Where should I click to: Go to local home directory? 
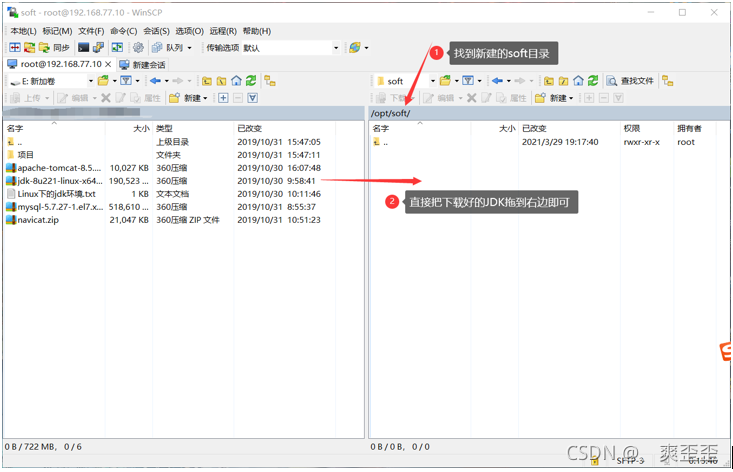click(x=237, y=81)
